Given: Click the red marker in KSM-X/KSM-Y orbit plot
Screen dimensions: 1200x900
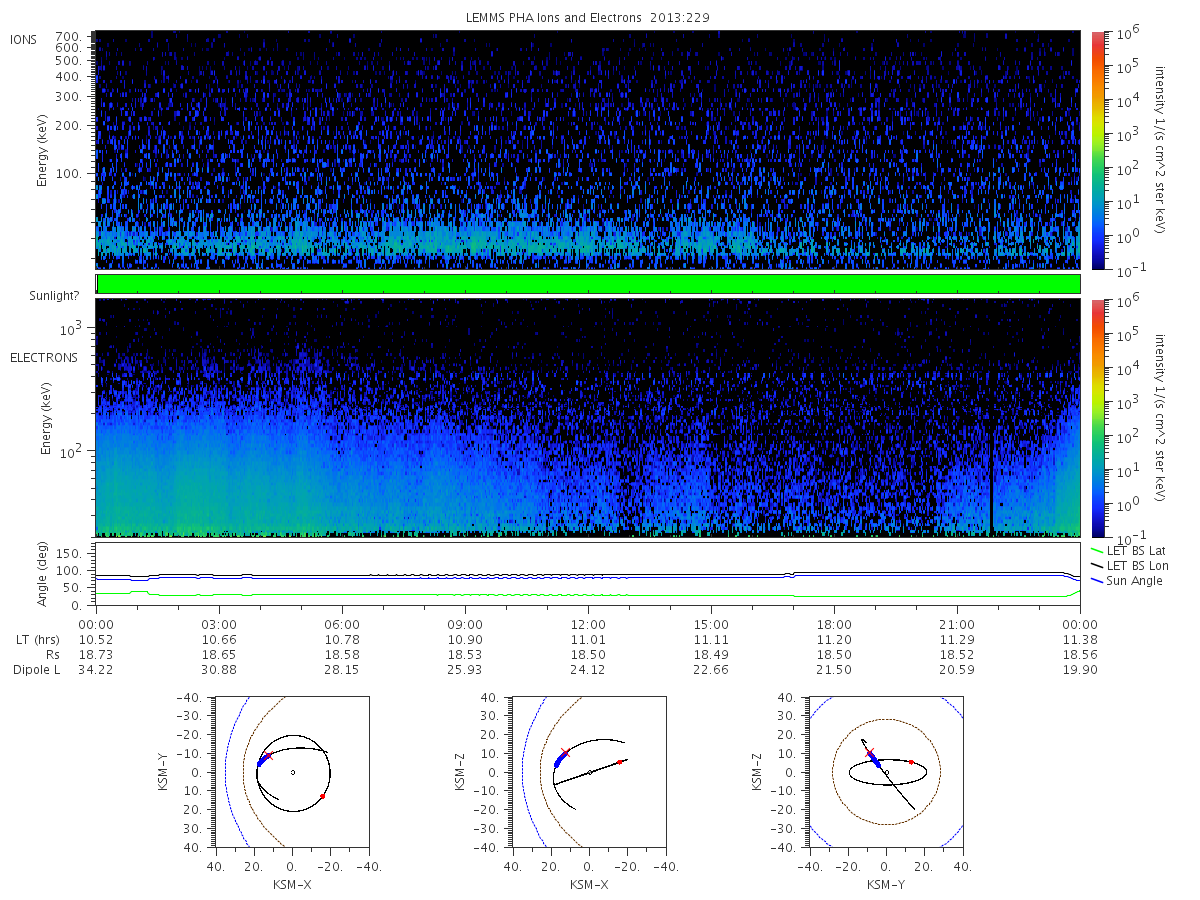Looking at the screenshot, I should pyautogui.click(x=323, y=796).
